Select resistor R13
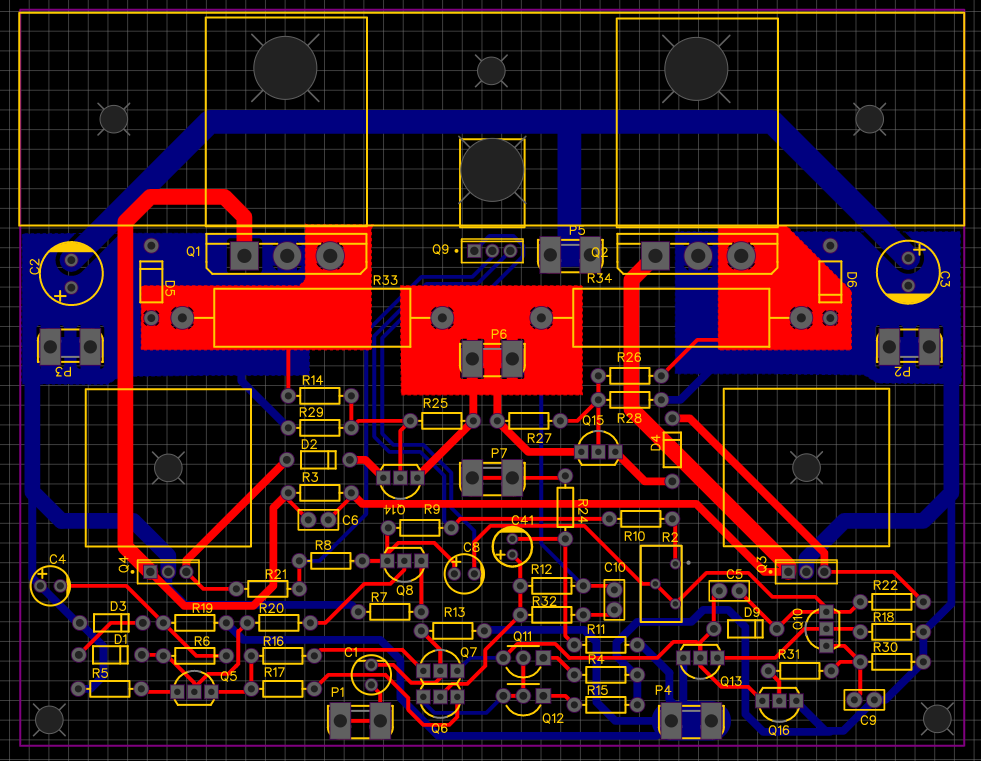 [x=452, y=630]
